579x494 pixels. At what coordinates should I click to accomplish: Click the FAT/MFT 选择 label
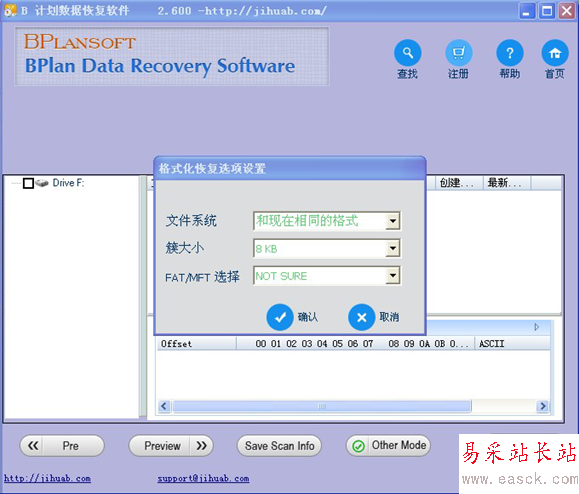coord(202,277)
